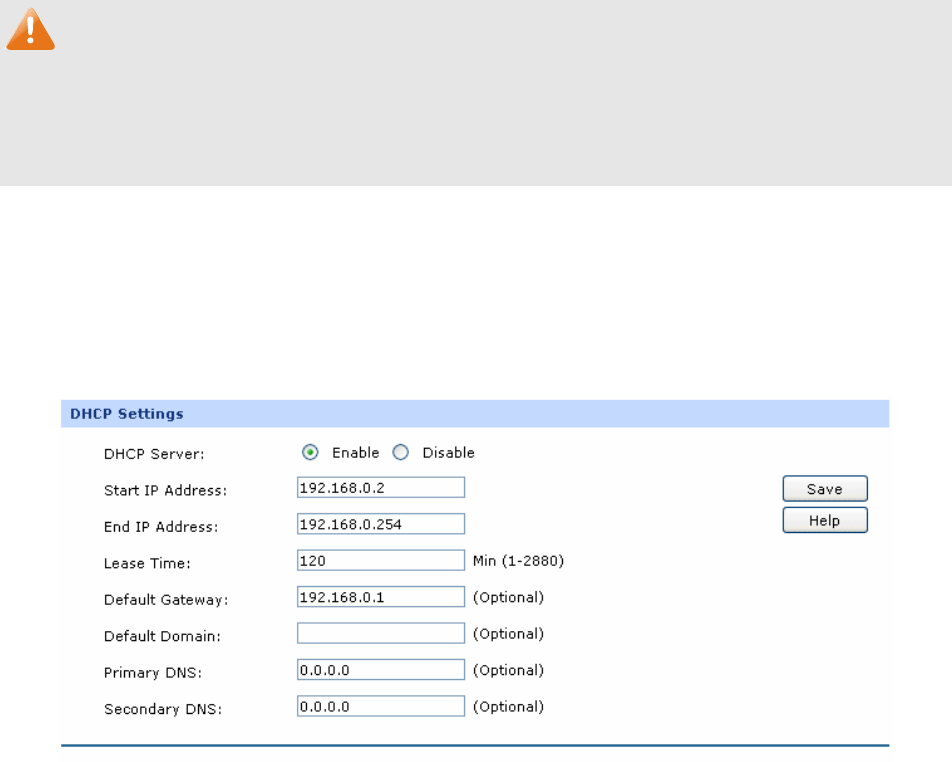This screenshot has height=762, width=952.
Task: Click the "DHCP Server:" label text
Action: click(x=154, y=454)
